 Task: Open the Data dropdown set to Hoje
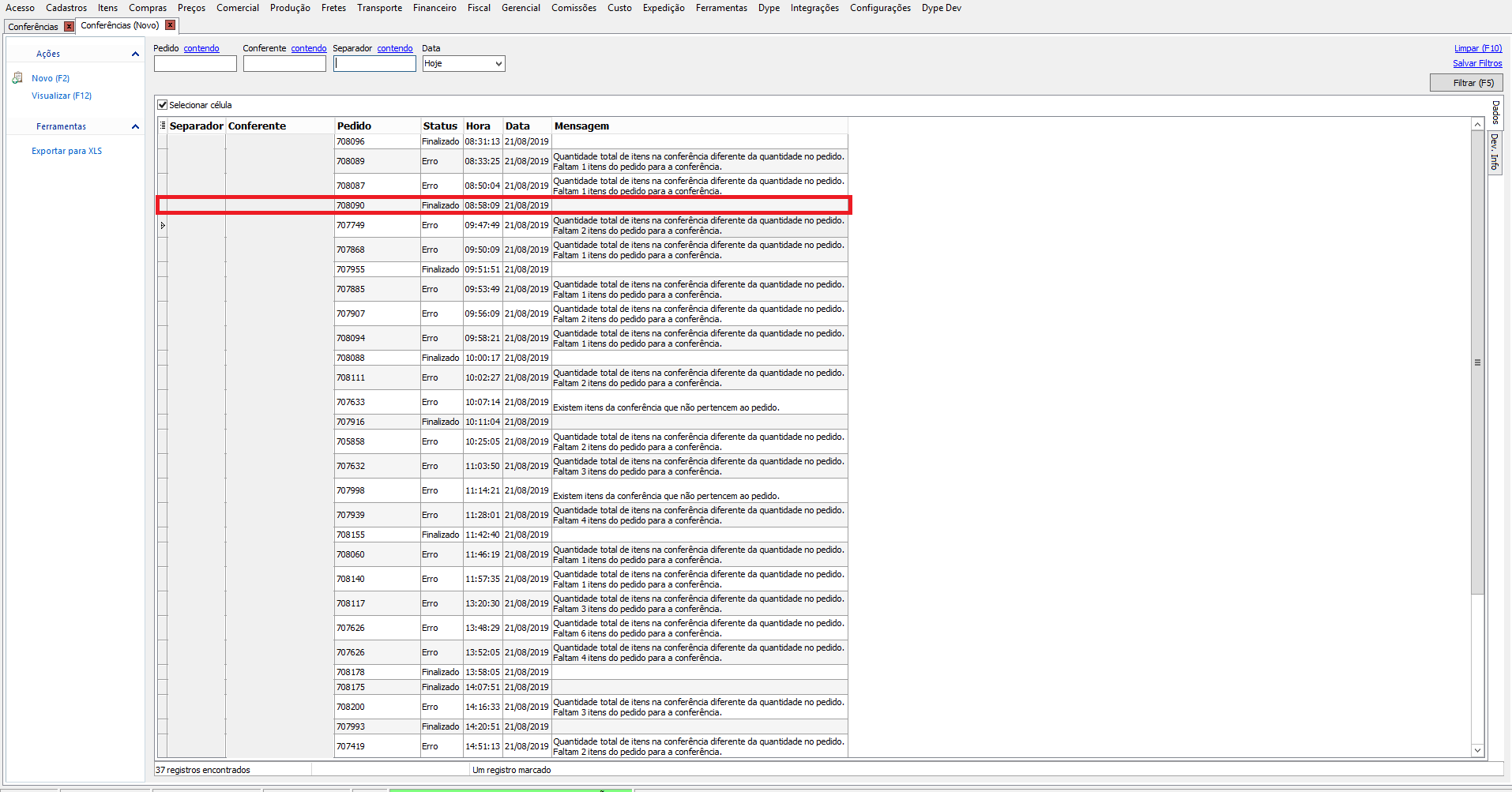464,63
